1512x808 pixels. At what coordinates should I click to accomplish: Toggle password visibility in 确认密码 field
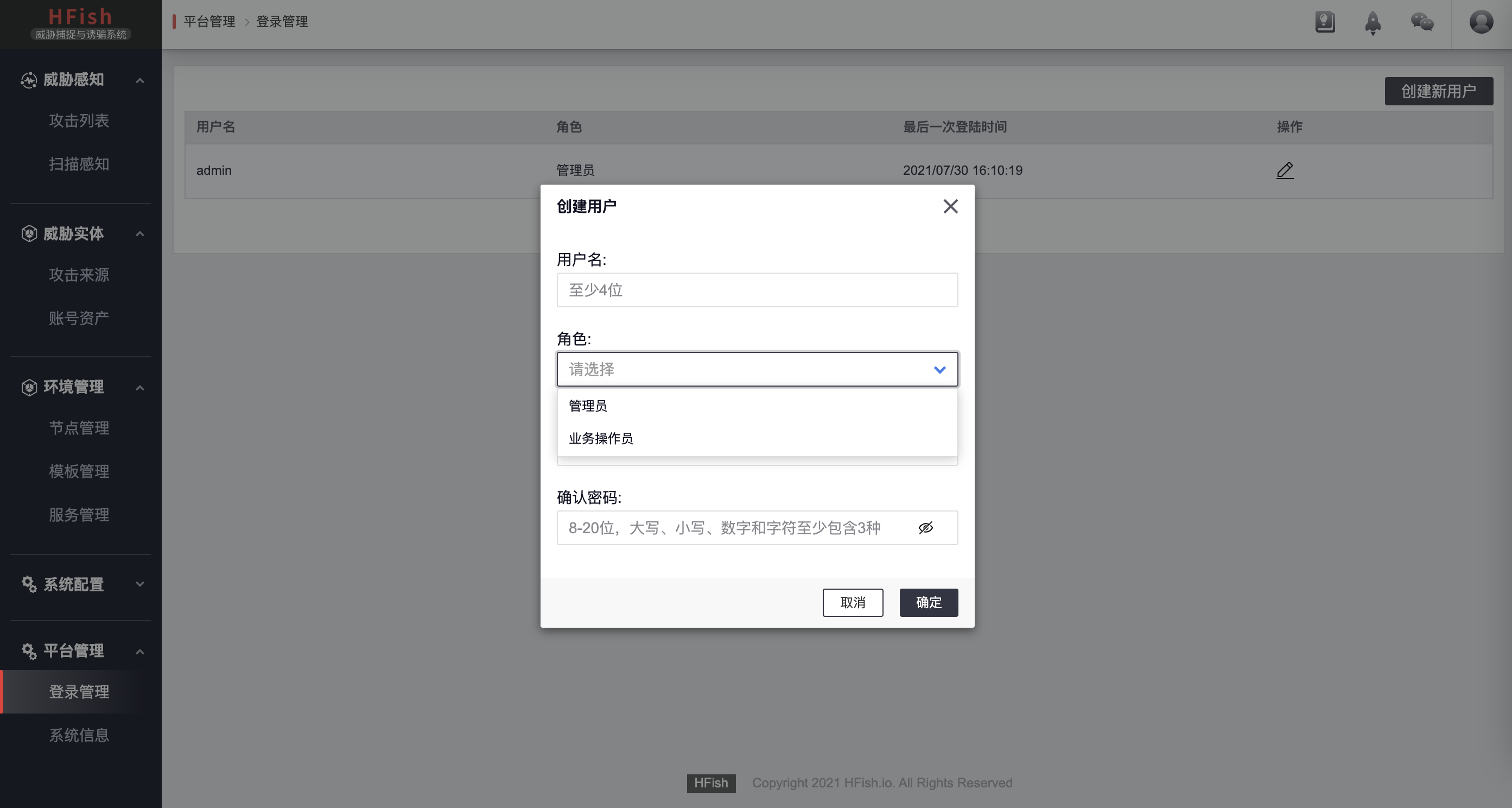point(926,528)
